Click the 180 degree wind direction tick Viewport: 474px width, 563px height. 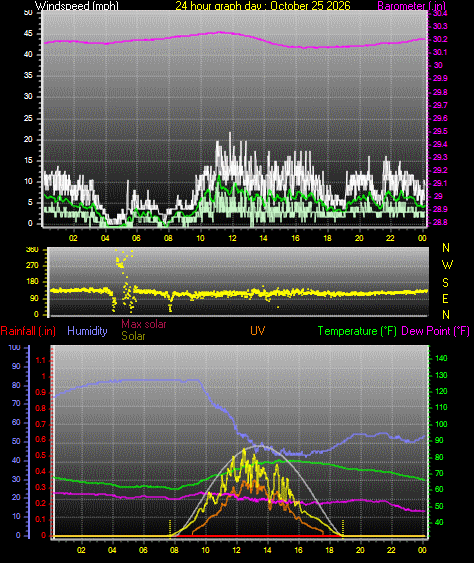[32, 282]
